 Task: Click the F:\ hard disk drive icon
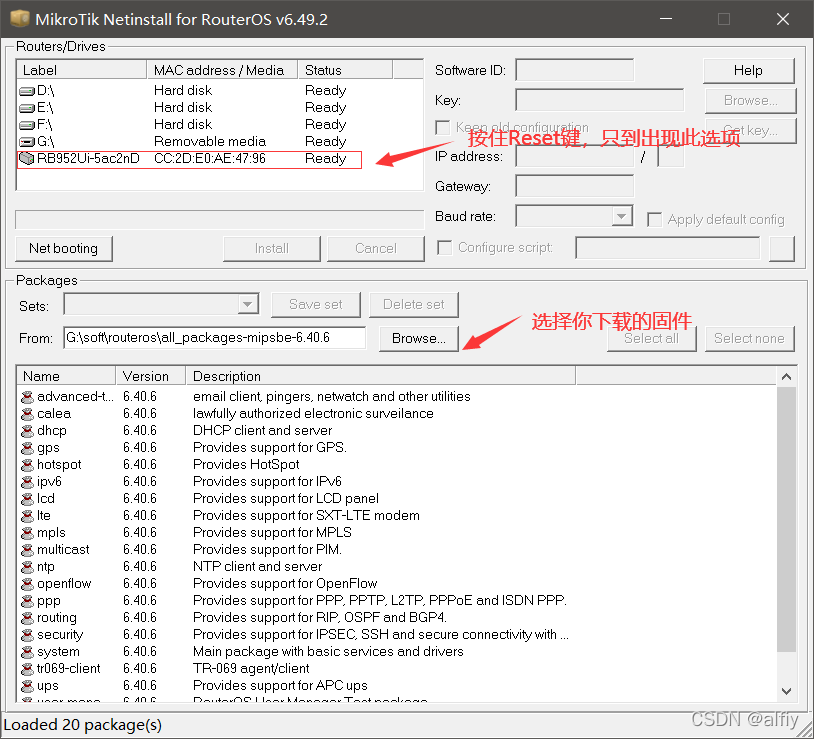(26, 125)
